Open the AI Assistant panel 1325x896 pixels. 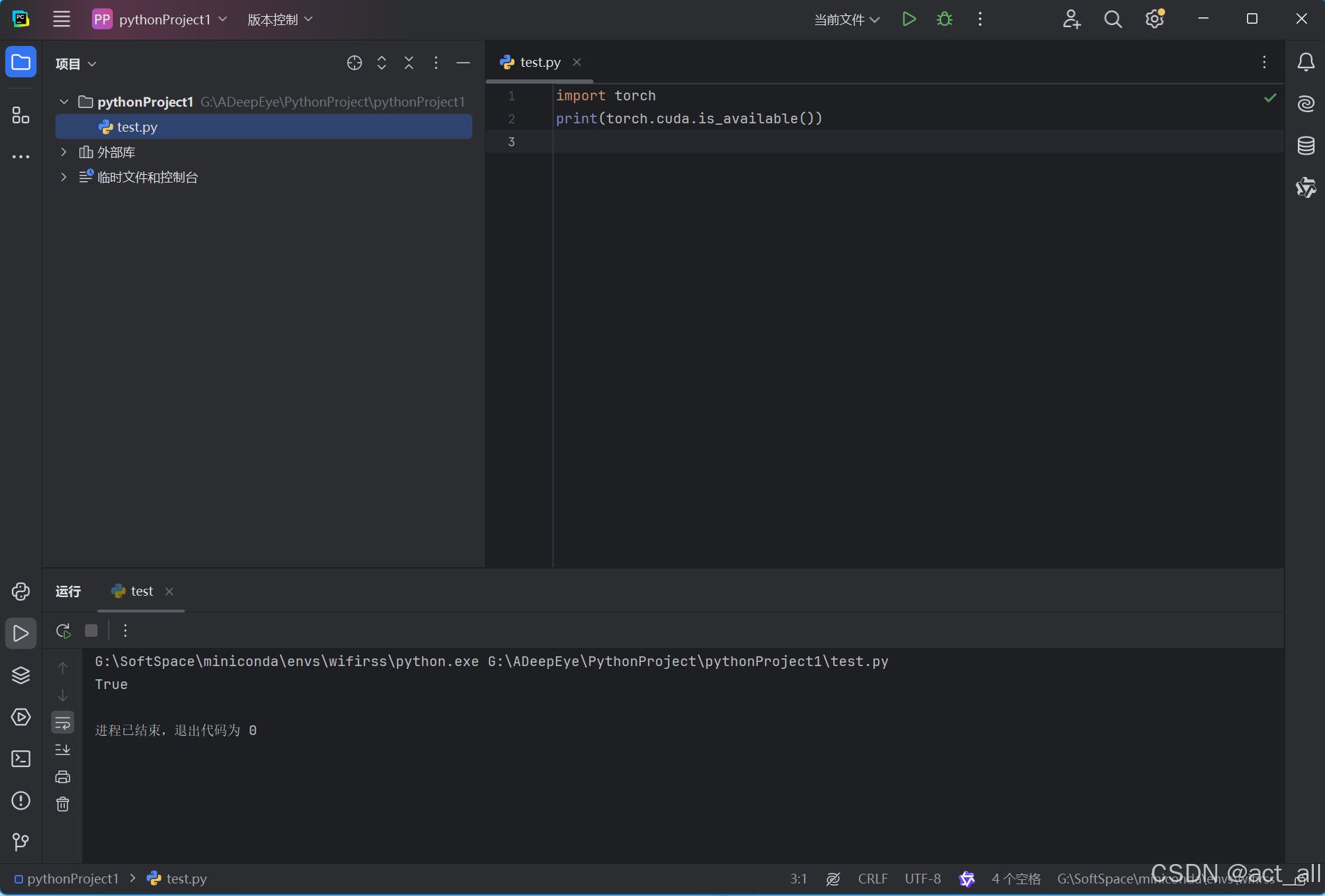coord(1306,104)
